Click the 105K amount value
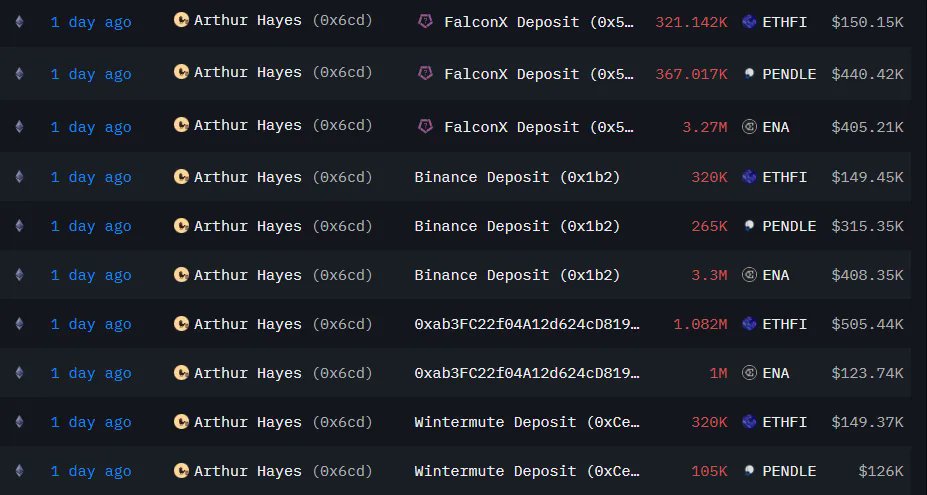The height and width of the screenshot is (495, 927). pos(709,471)
